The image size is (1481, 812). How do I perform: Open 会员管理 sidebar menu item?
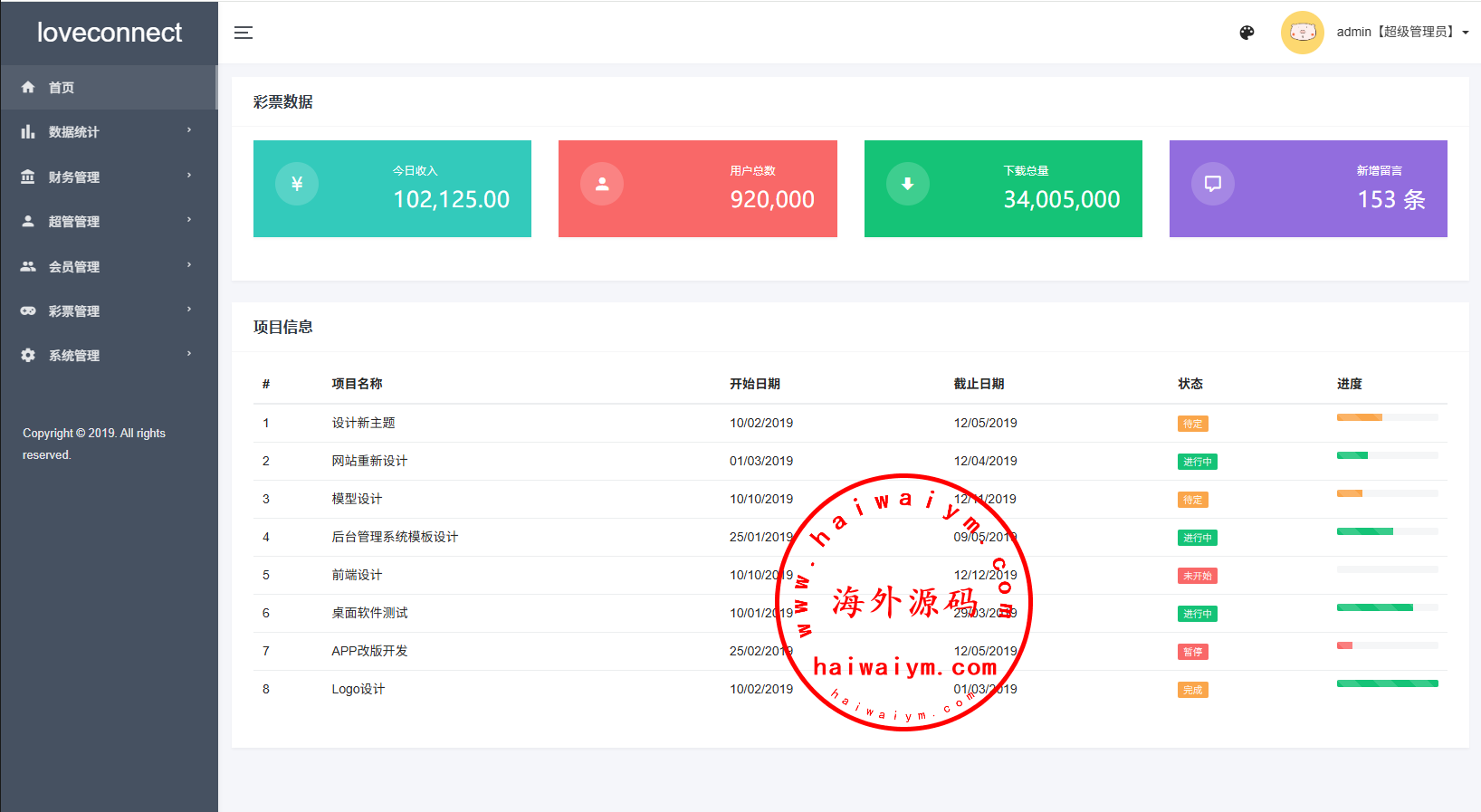point(74,267)
